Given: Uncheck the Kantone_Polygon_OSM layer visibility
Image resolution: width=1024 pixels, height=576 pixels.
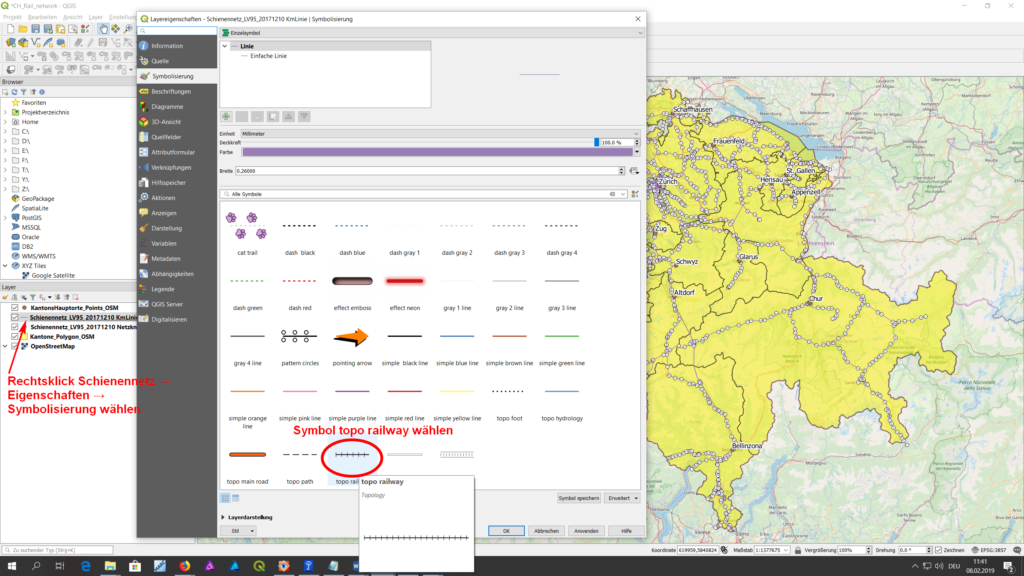Looking at the screenshot, I should (x=14, y=337).
